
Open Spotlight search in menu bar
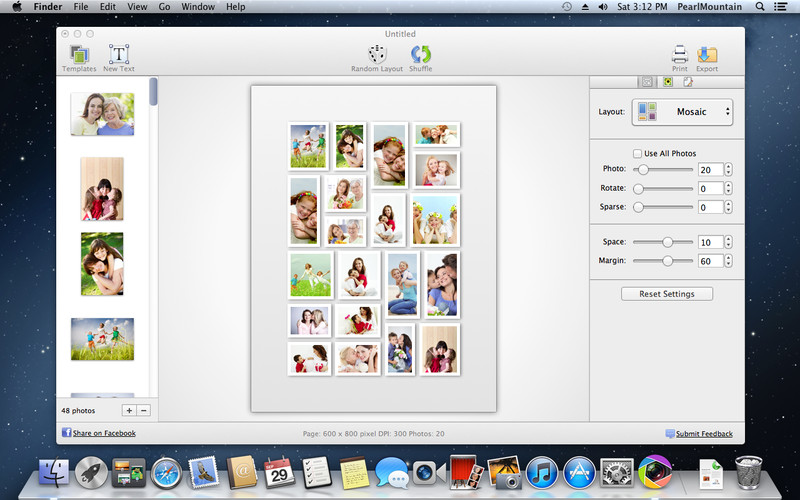tap(760, 7)
